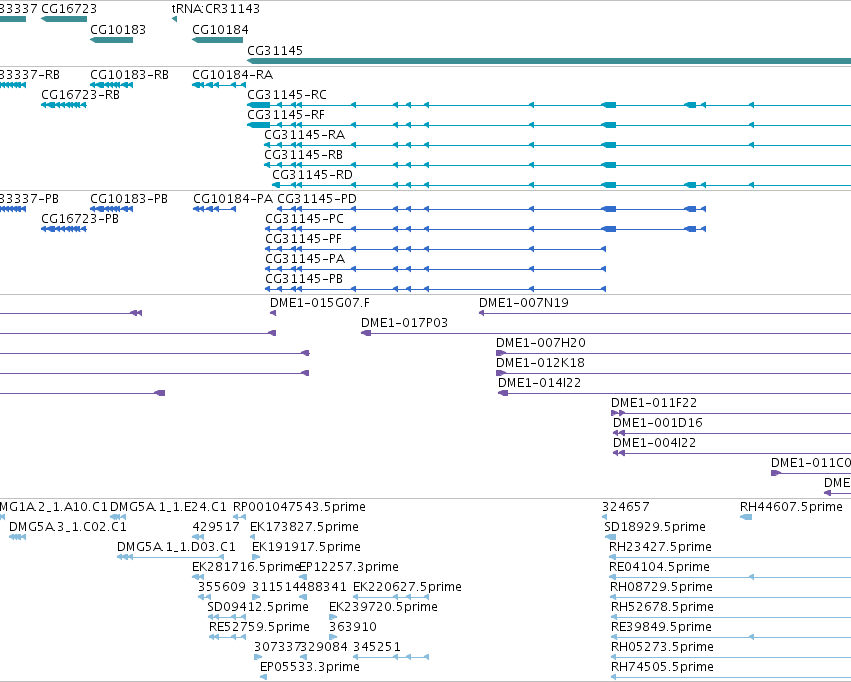Select the CG10184-RA transcript label
The width and height of the screenshot is (851, 682).
[x=232, y=75]
